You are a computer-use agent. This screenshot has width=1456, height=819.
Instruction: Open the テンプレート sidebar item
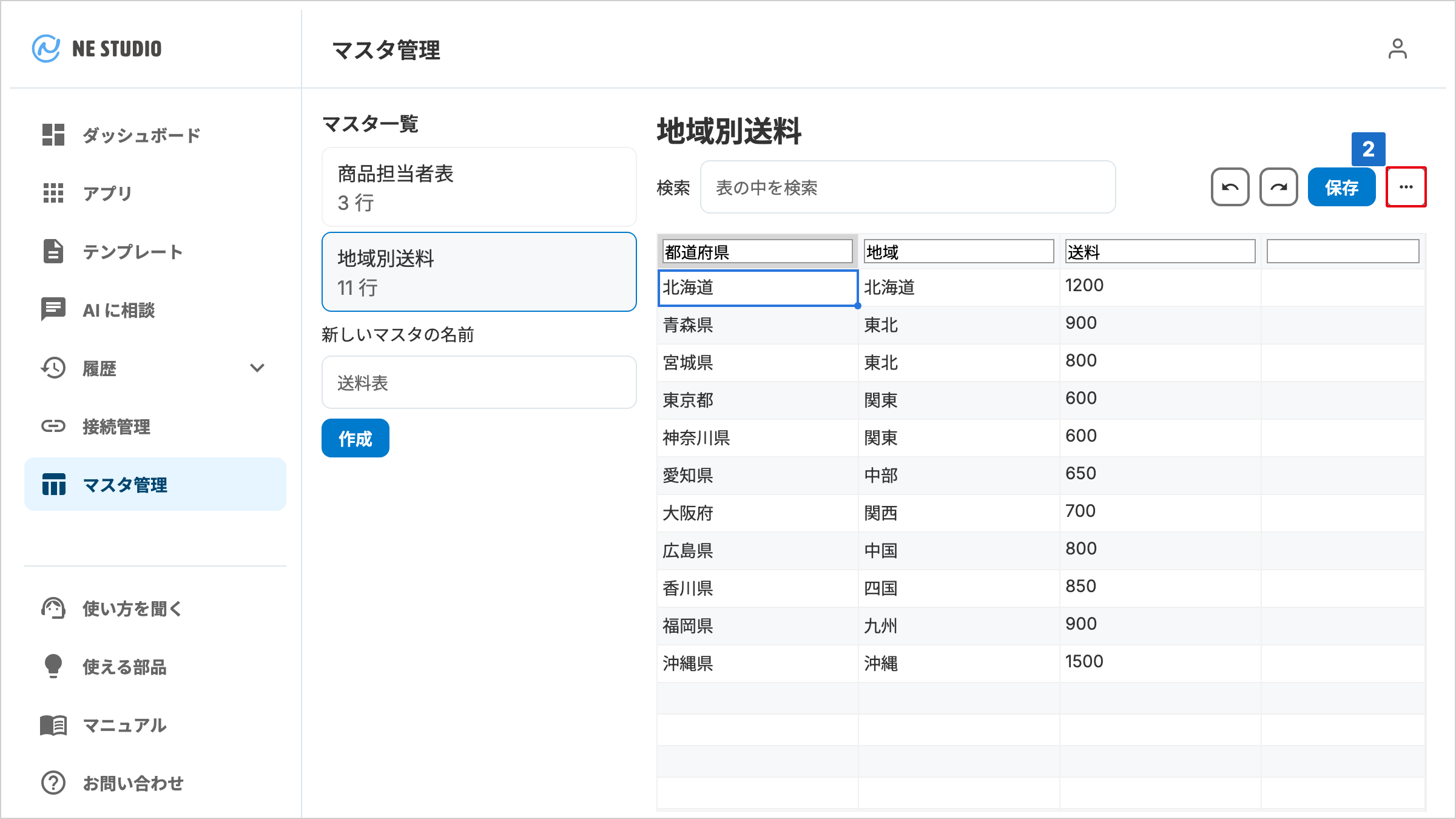[x=155, y=251]
